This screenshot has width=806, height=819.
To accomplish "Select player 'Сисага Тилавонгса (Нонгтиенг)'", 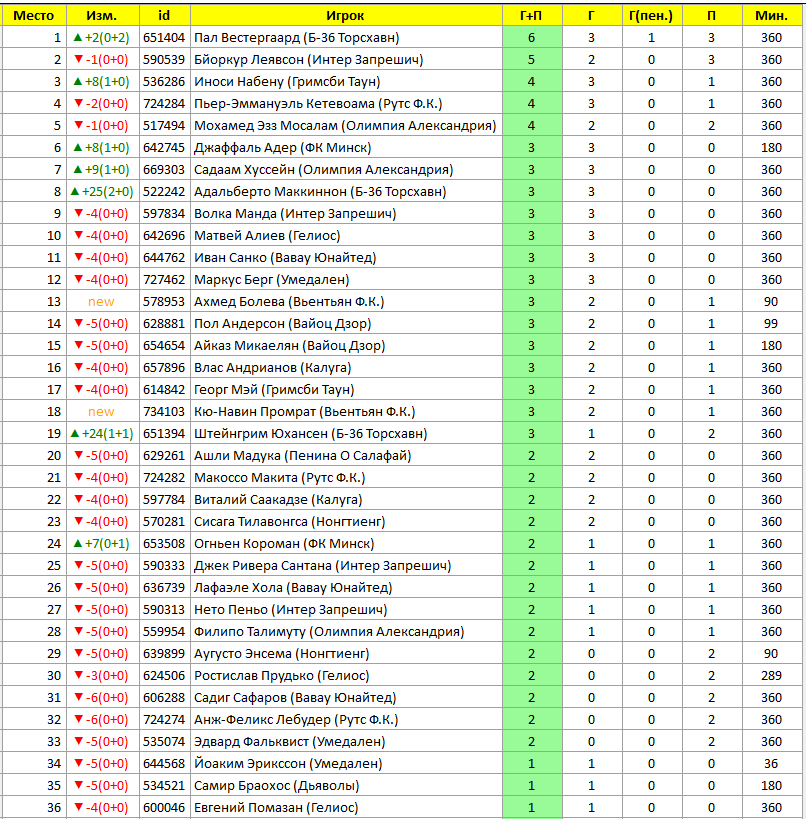I will [289, 521].
